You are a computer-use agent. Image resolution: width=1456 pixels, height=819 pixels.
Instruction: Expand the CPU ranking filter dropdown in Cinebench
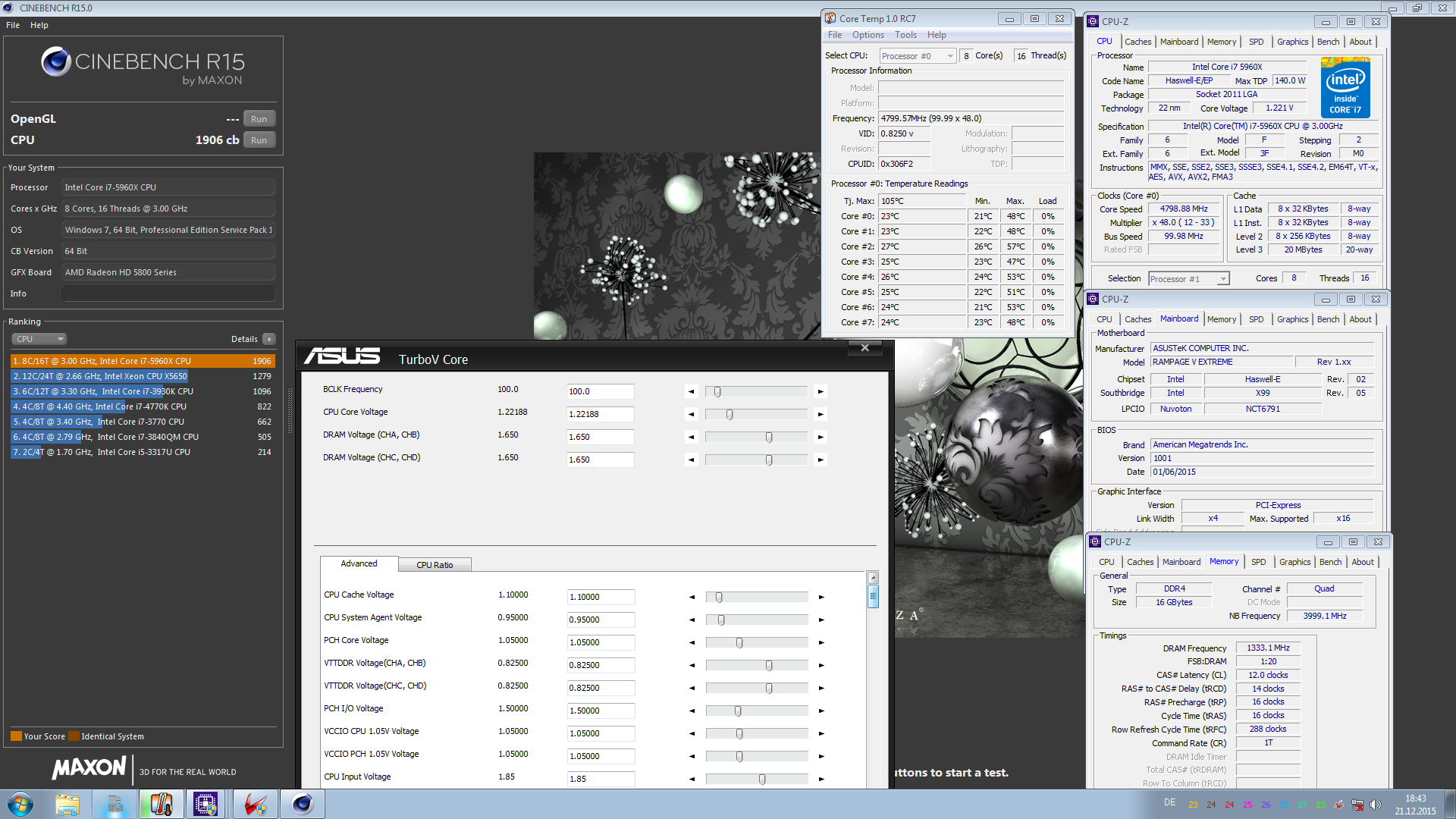point(39,339)
